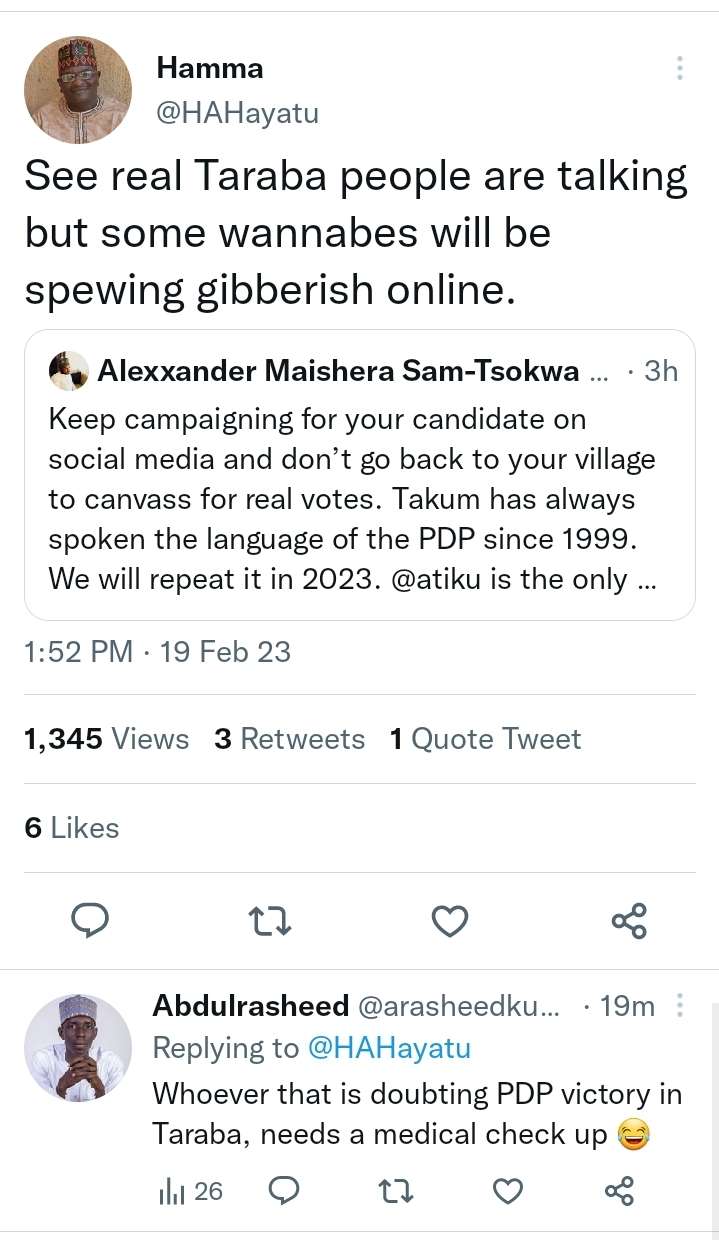Open Hamma's profile picture

(x=78, y=90)
